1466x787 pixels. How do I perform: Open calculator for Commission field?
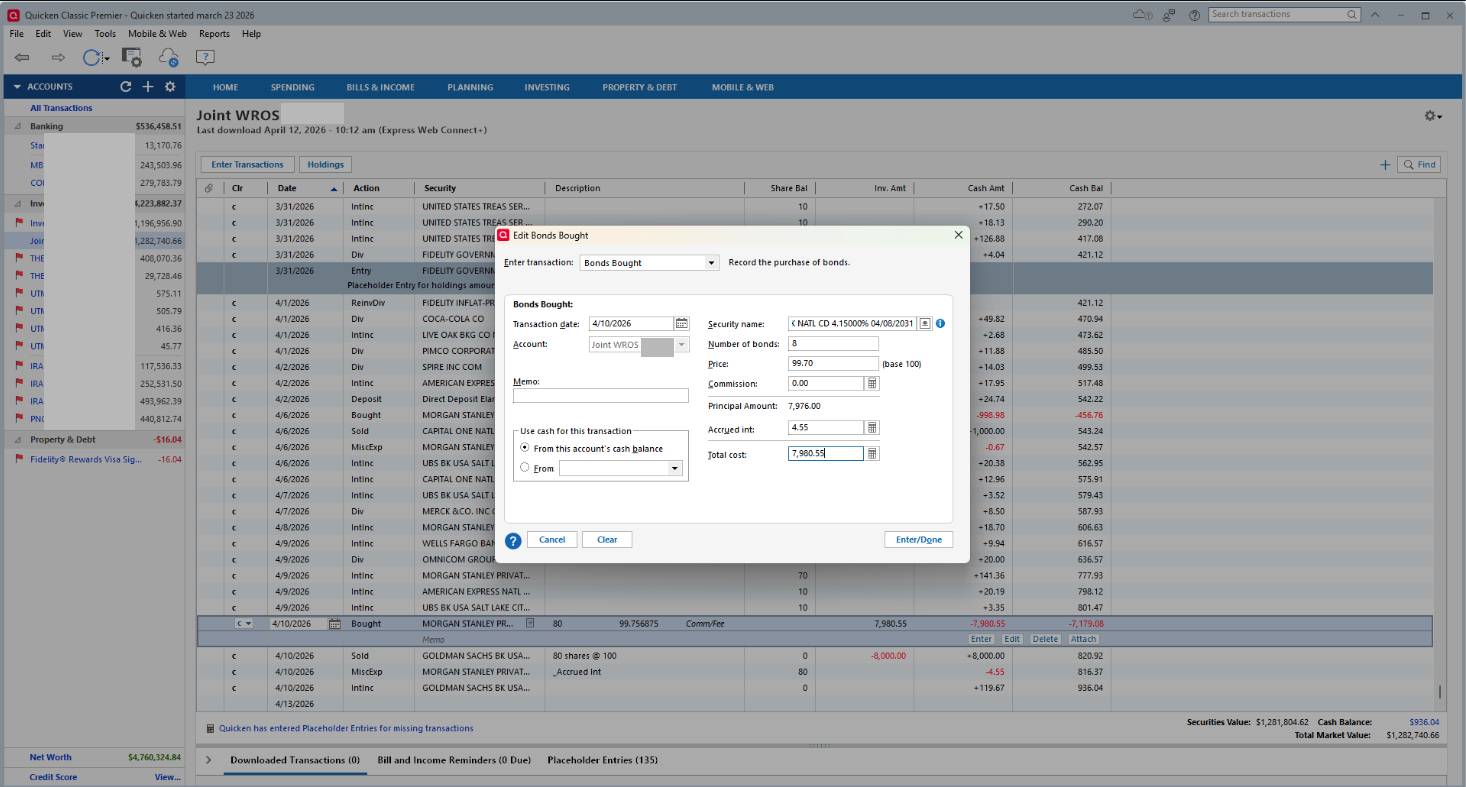(872, 383)
